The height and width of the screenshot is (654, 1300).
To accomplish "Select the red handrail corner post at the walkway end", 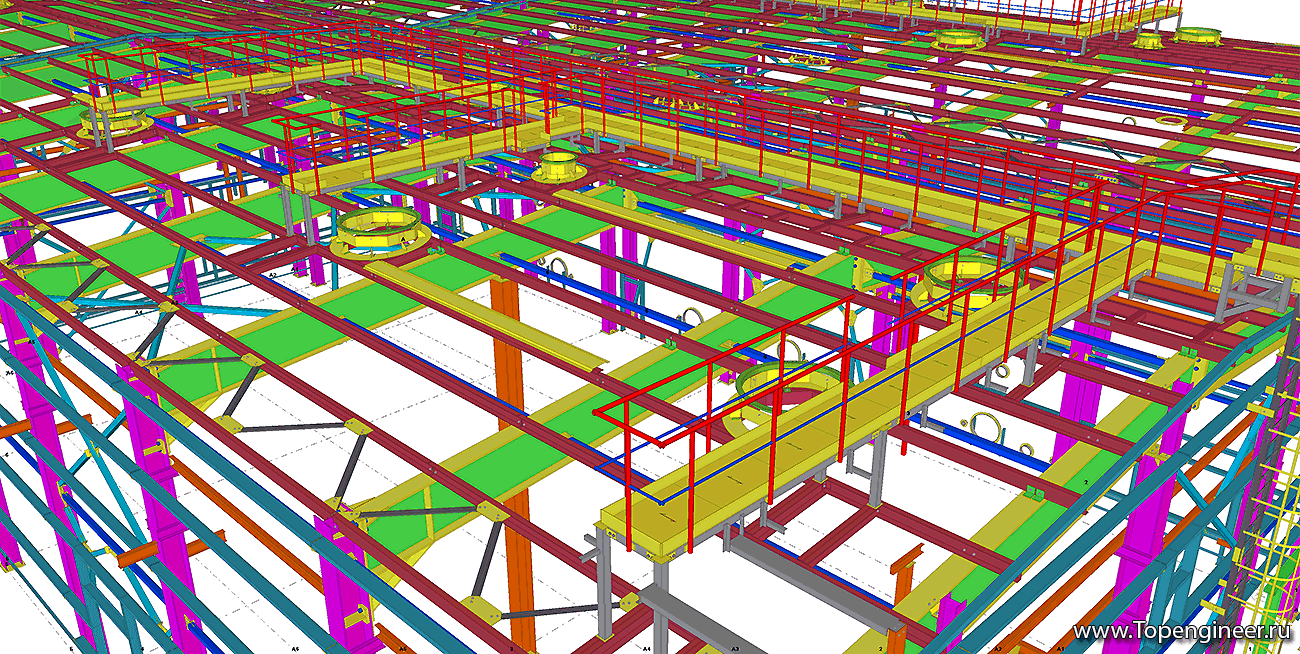I will point(628,476).
